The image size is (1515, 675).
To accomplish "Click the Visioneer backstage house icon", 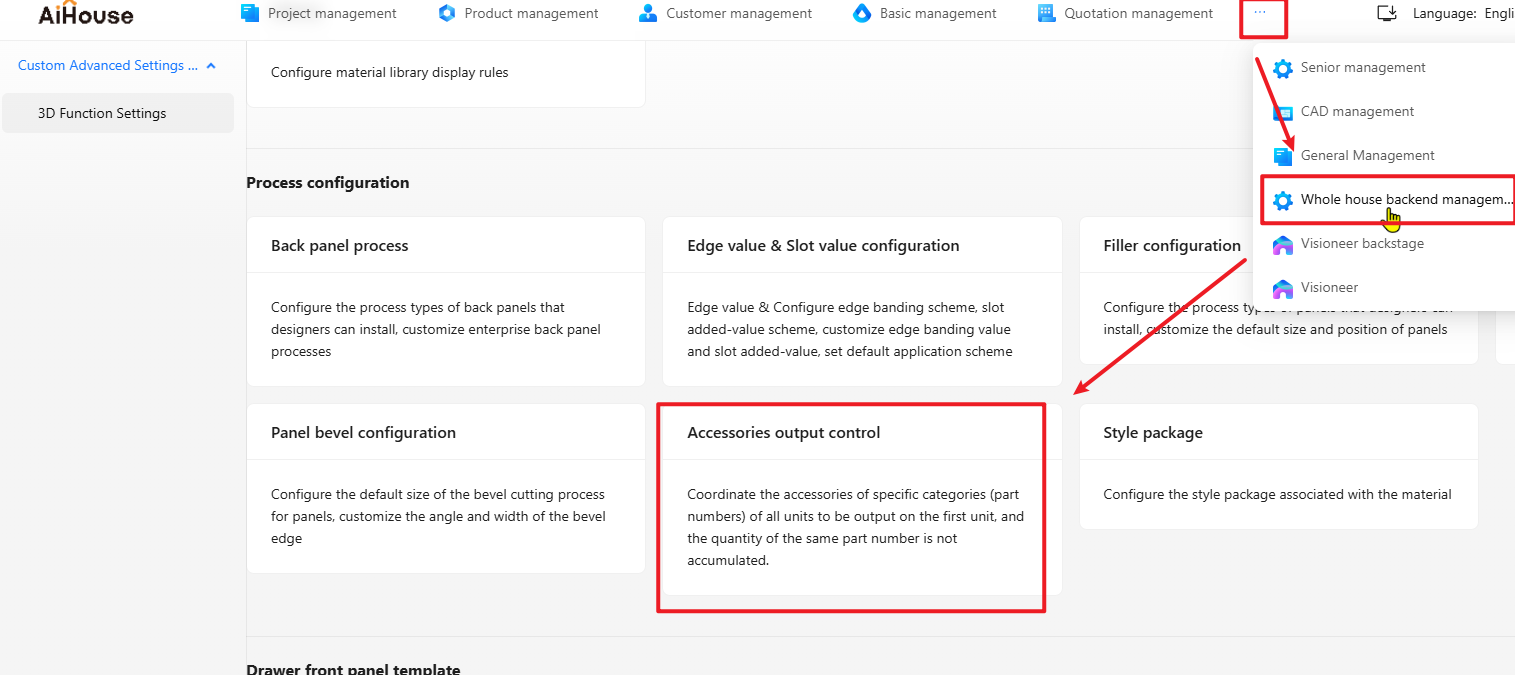I will [1282, 244].
